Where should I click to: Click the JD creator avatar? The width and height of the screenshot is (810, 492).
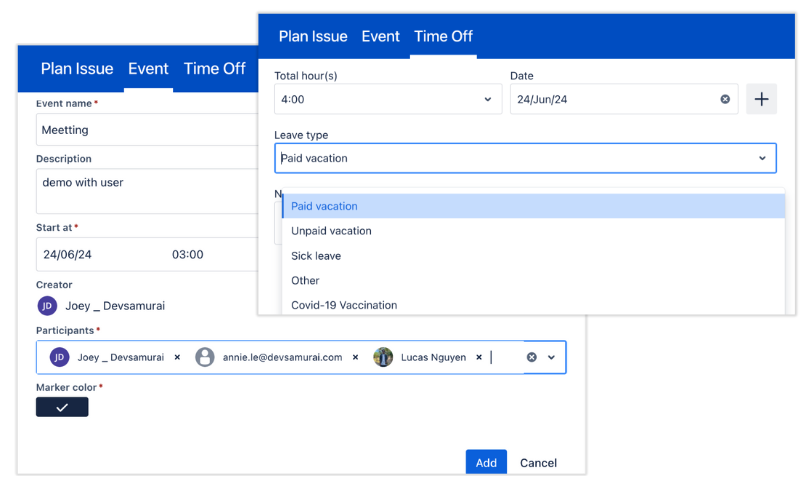(x=47, y=306)
